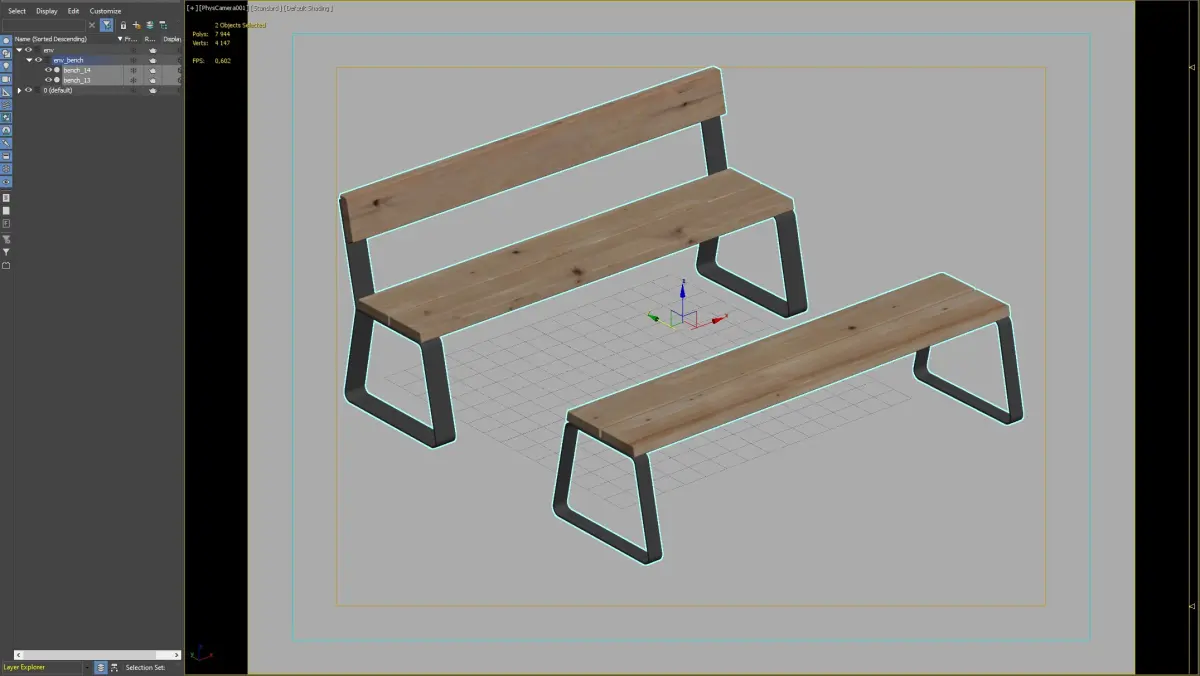Open the PhysCamera001 viewport menu
Image resolution: width=1200 pixels, height=676 pixels.
click(222, 8)
